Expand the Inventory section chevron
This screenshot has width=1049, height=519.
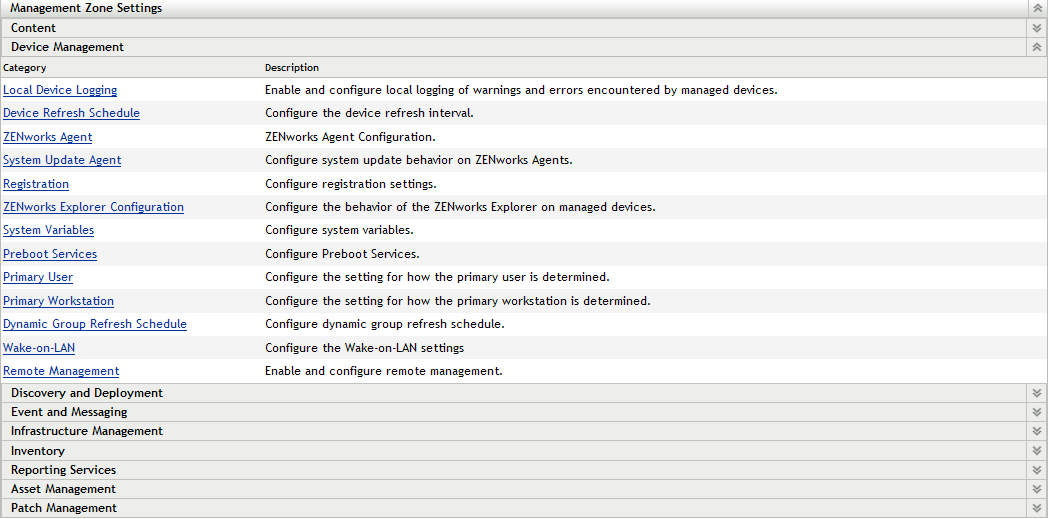point(1037,451)
